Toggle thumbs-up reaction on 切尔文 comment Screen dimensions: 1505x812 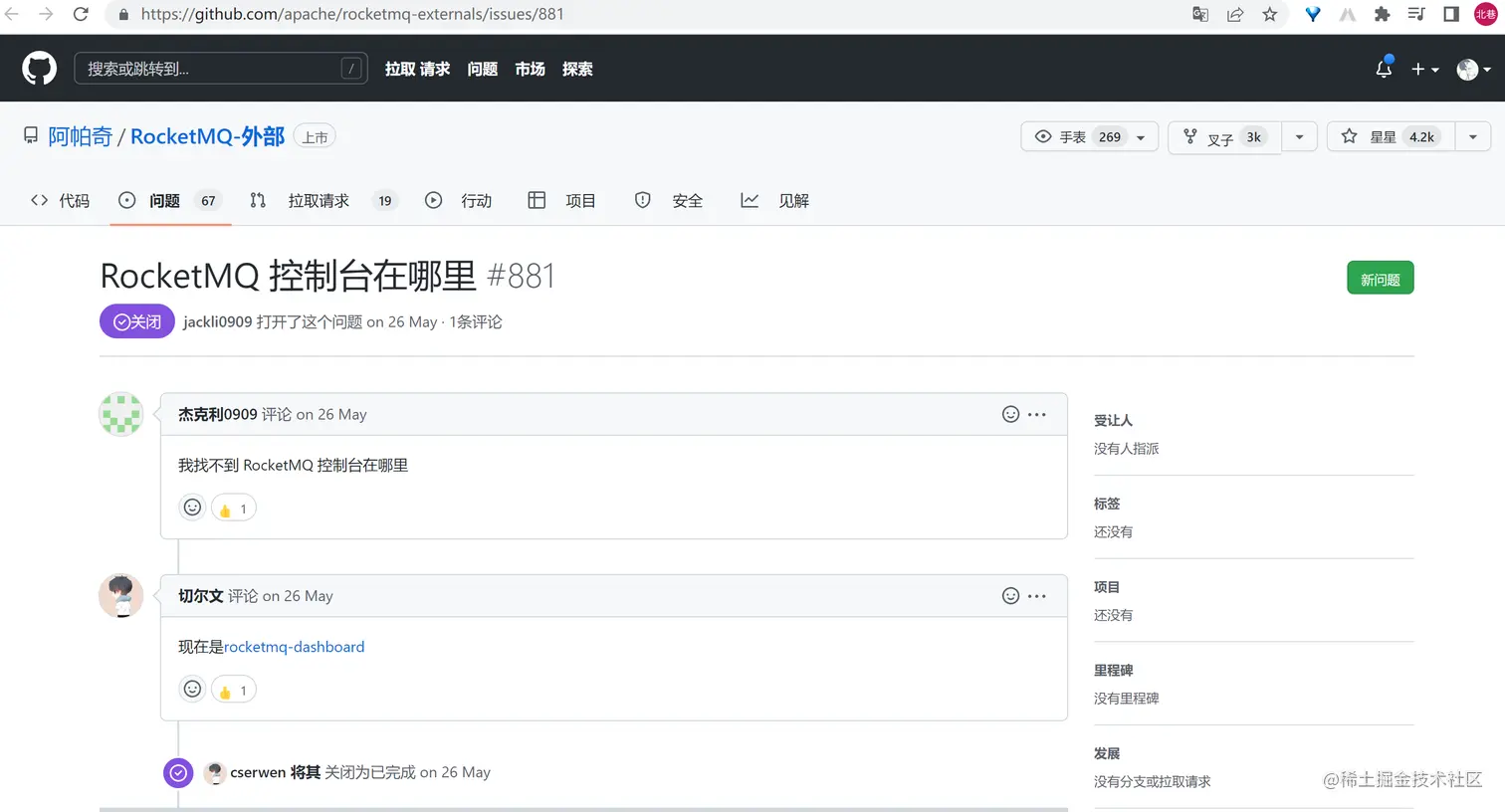(x=234, y=689)
